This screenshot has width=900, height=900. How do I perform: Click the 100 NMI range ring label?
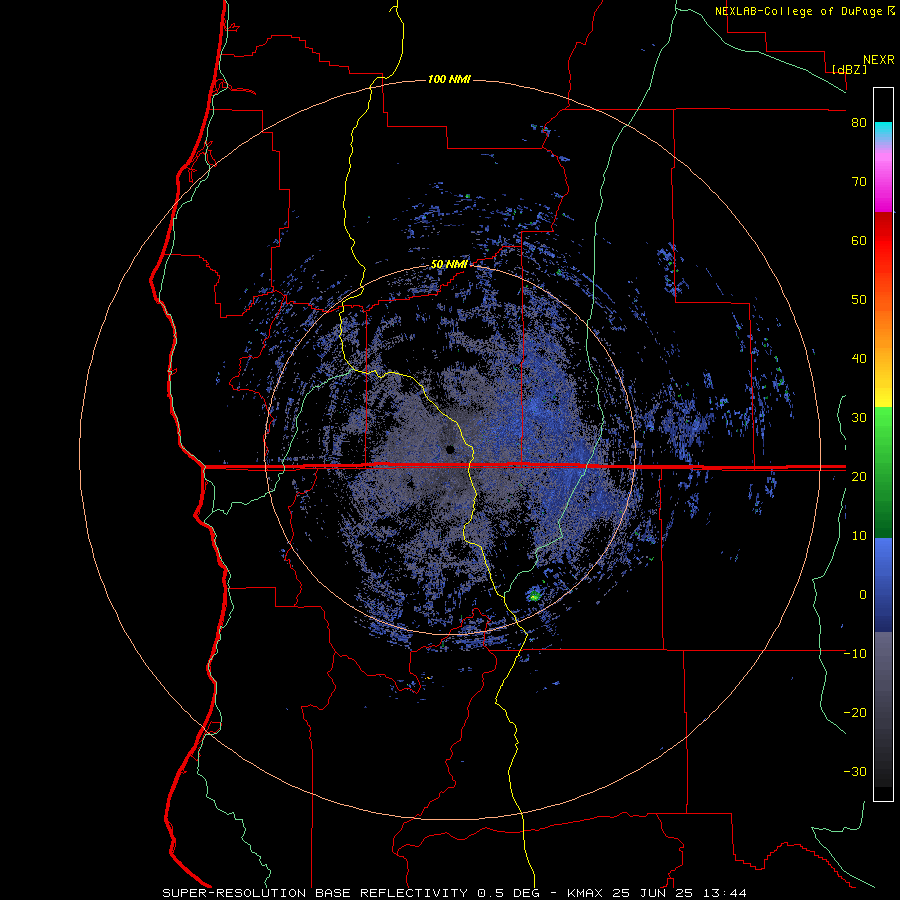[x=449, y=79]
